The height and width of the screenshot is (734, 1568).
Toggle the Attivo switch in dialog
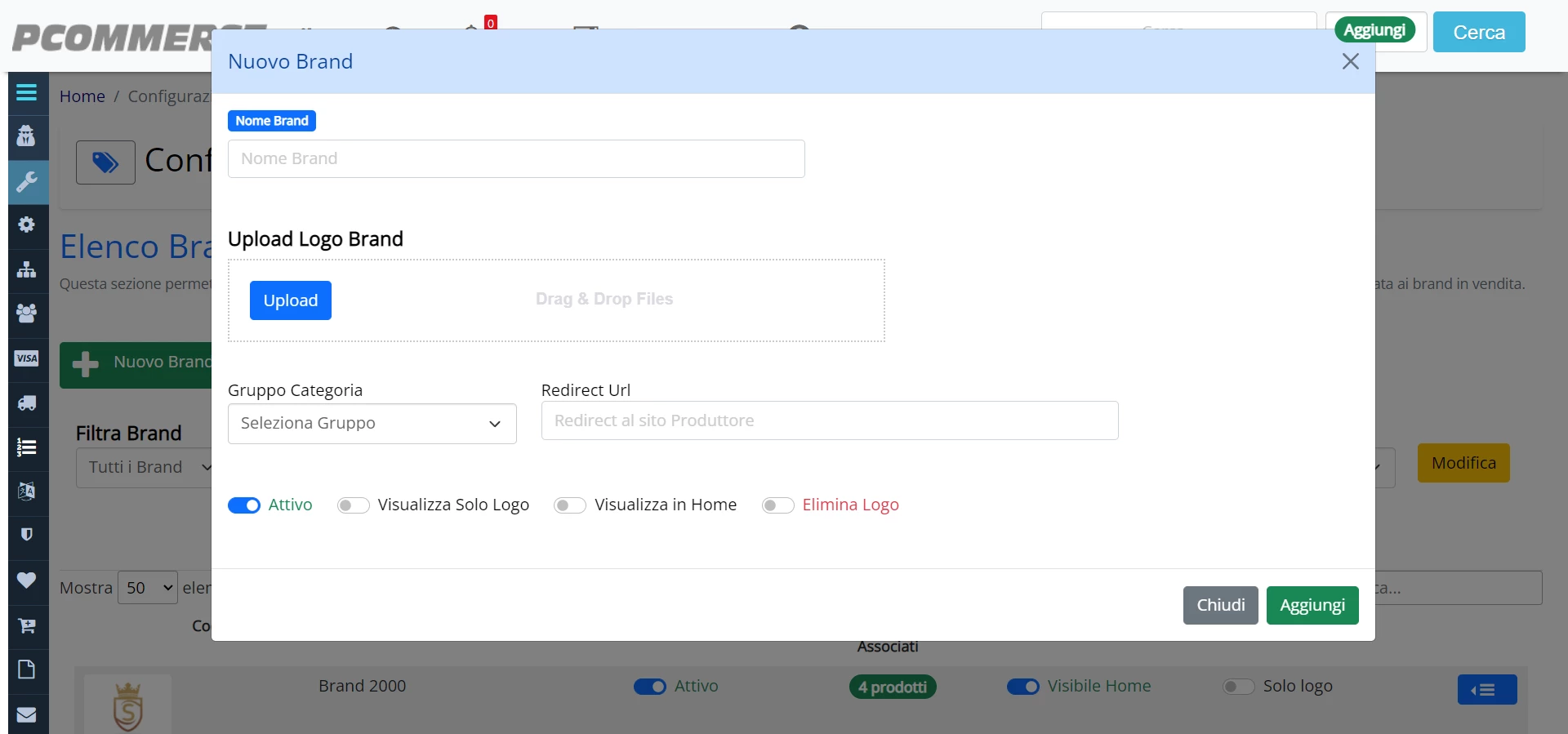[243, 505]
